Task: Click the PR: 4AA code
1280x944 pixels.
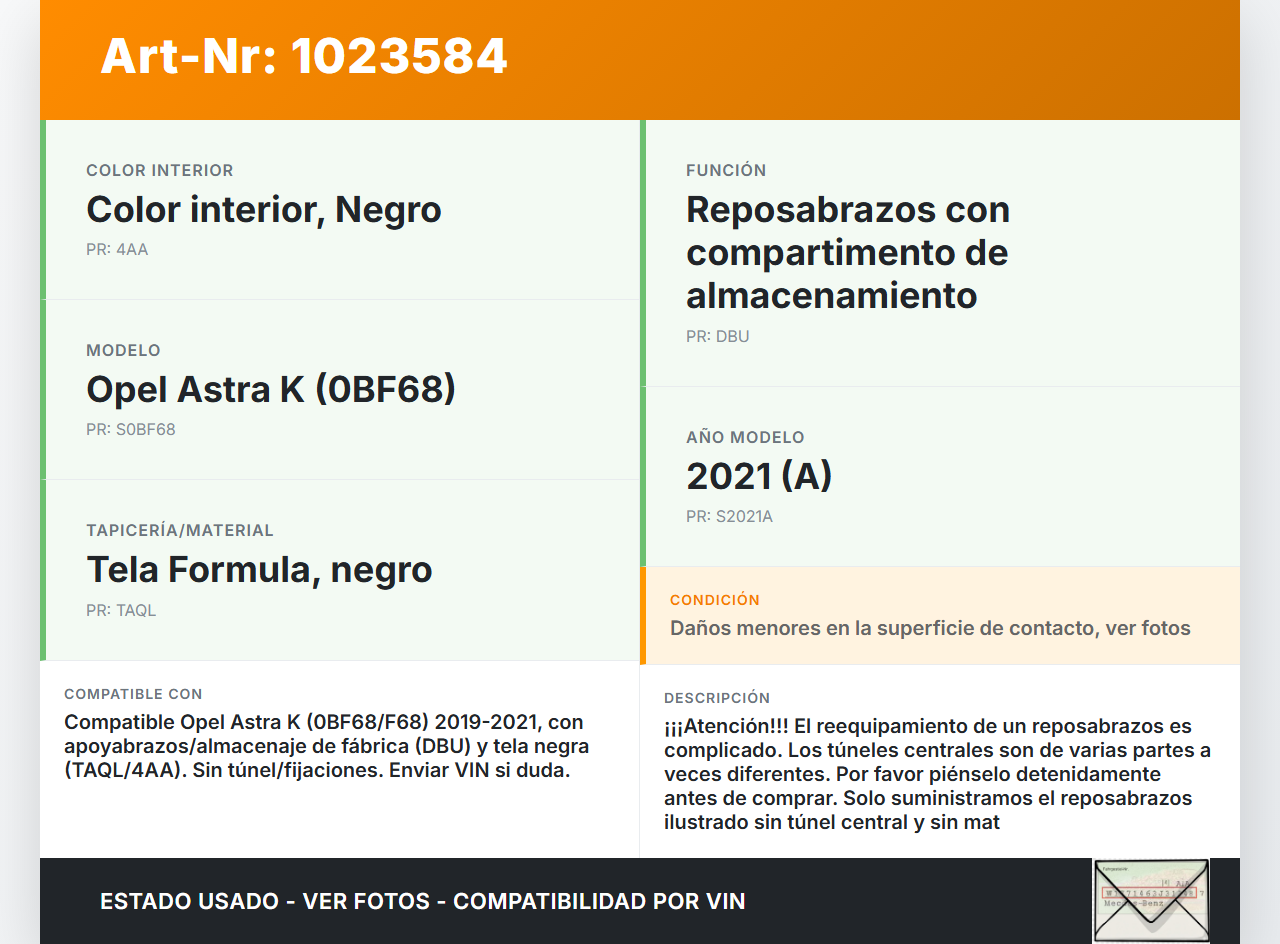Action: click(x=117, y=250)
